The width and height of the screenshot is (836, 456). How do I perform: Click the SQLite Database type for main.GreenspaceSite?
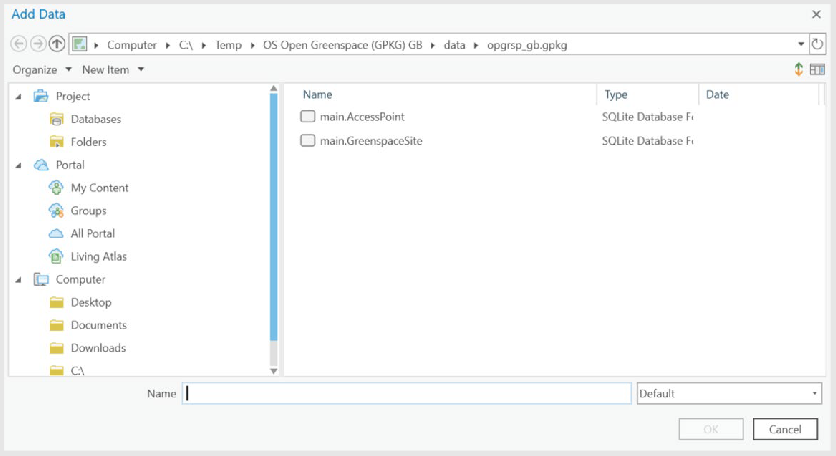pyautogui.click(x=647, y=141)
